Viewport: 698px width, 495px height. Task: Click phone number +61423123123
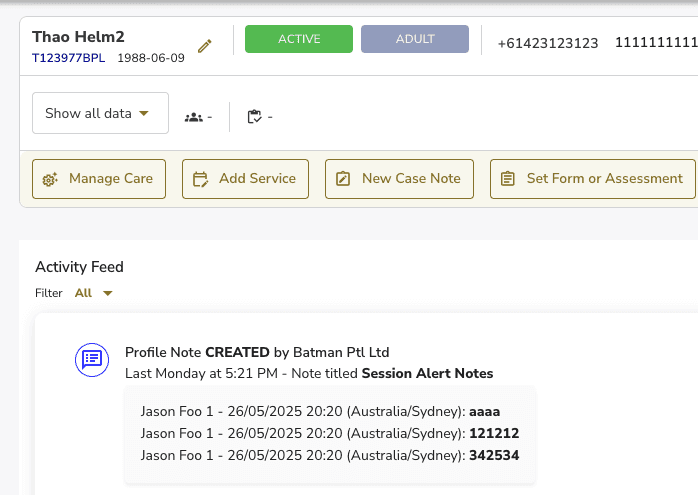[x=548, y=43]
